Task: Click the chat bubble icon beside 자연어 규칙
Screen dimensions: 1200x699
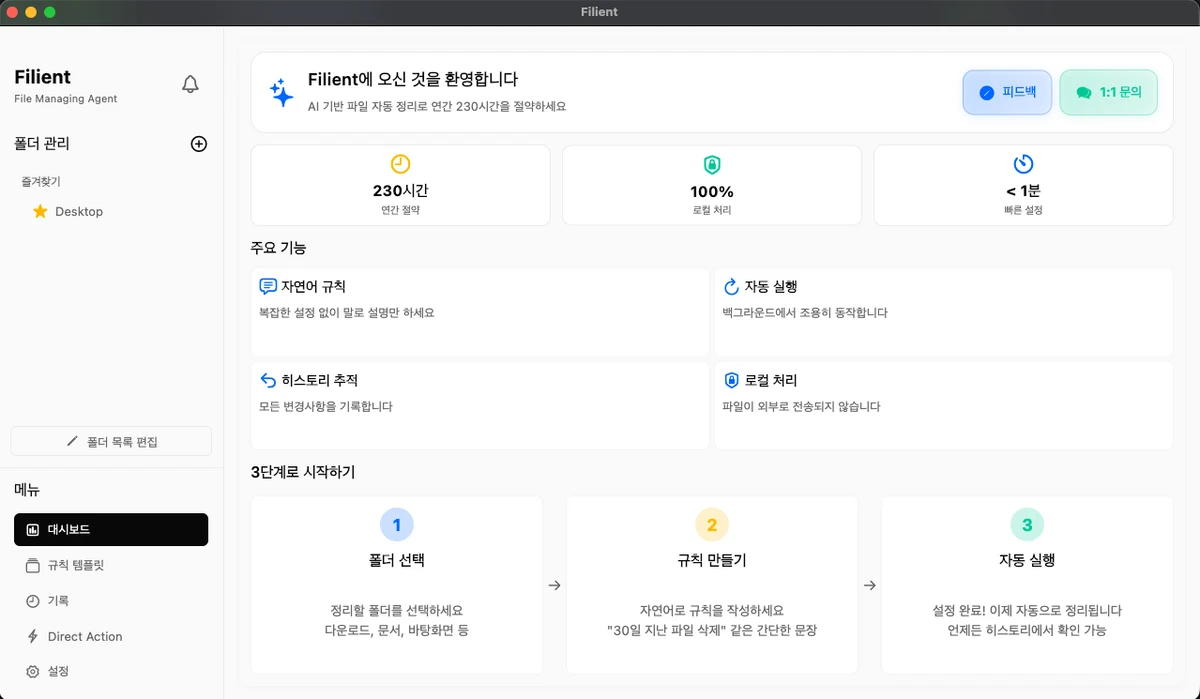Action: tap(268, 287)
